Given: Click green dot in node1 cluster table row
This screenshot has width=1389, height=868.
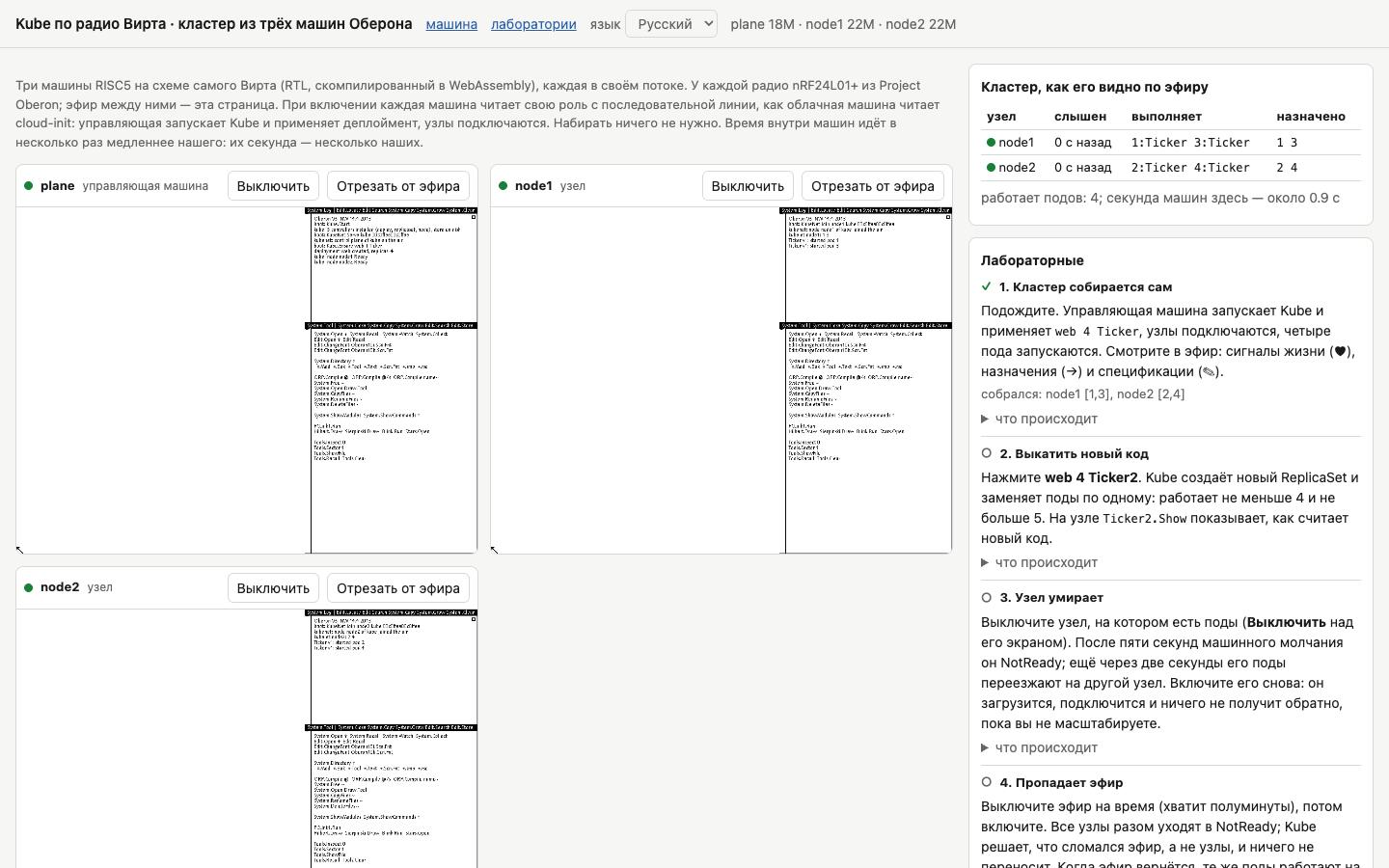Looking at the screenshot, I should [x=992, y=142].
